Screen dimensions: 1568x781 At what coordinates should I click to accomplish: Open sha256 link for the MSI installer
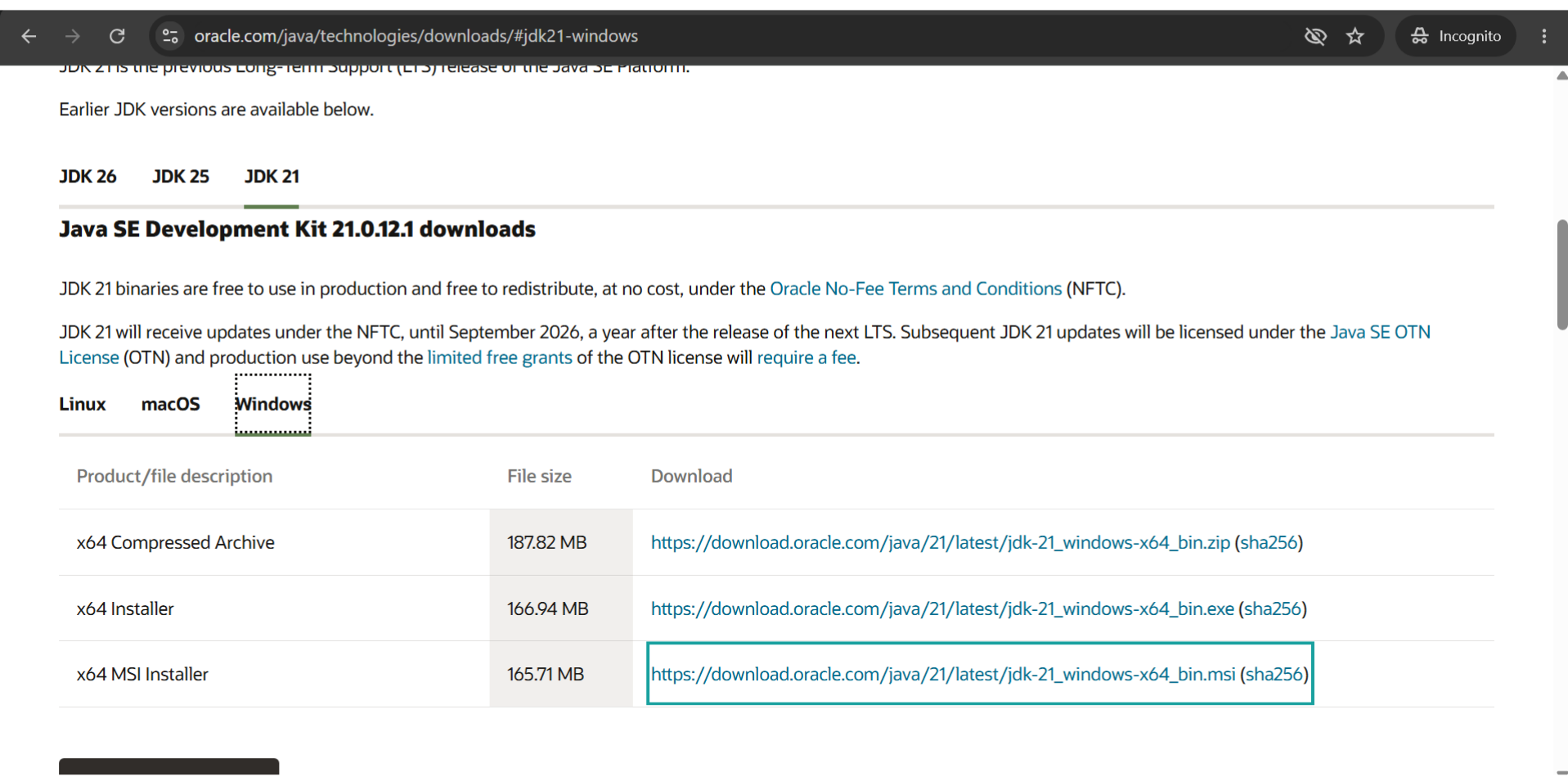click(1274, 674)
